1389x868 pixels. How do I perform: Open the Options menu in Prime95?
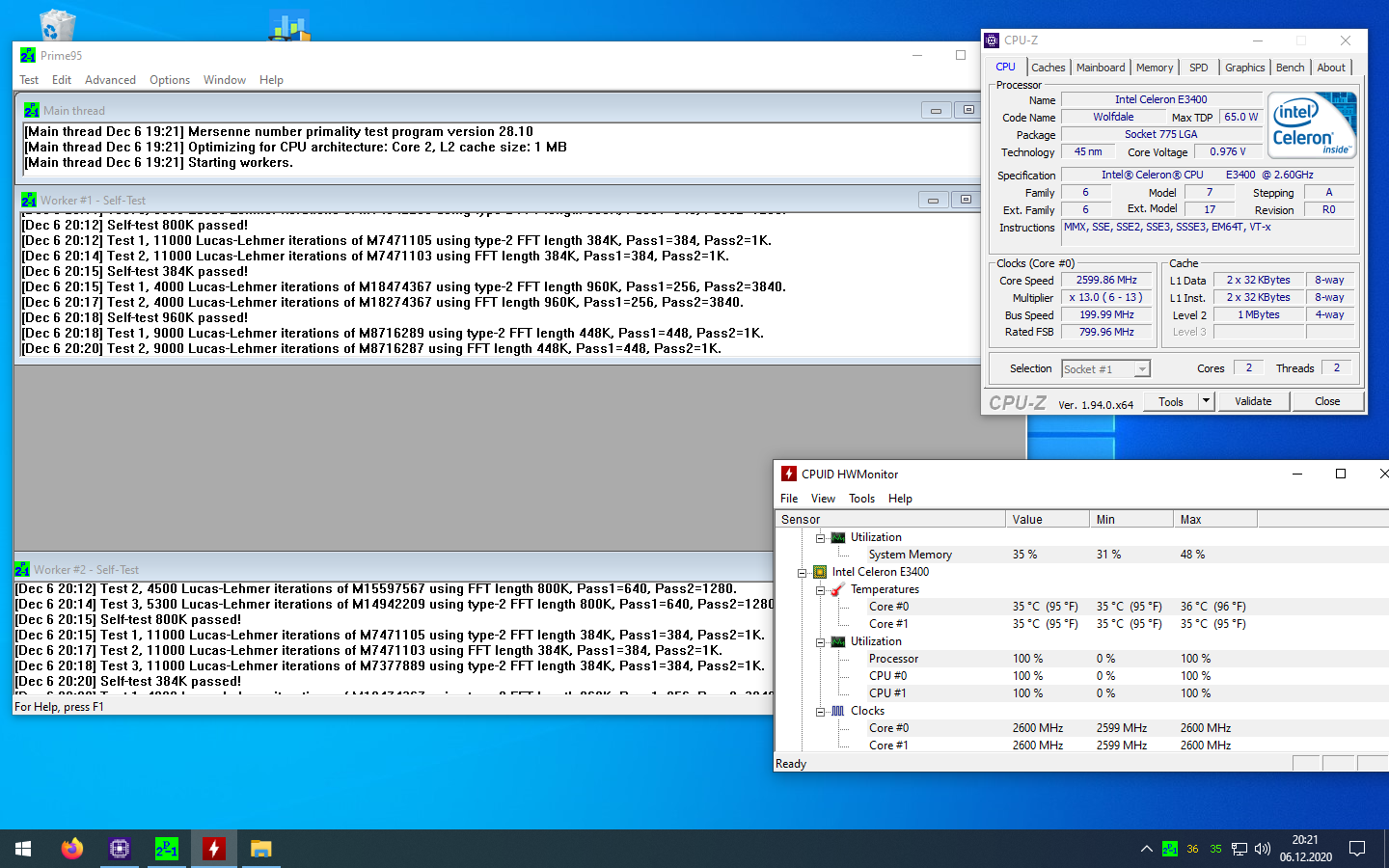pyautogui.click(x=170, y=80)
